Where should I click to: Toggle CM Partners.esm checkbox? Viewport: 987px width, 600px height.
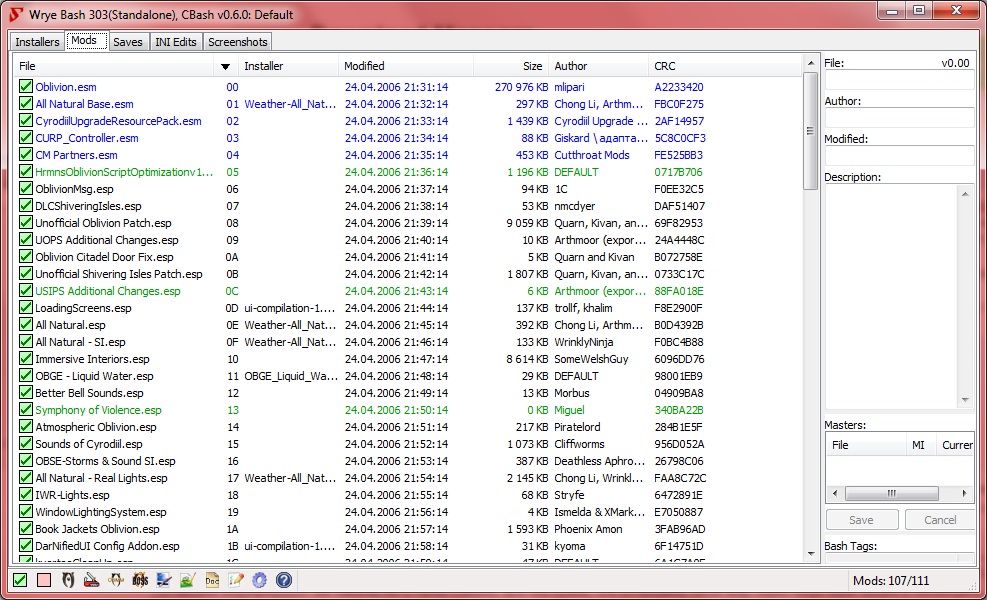click(26, 154)
